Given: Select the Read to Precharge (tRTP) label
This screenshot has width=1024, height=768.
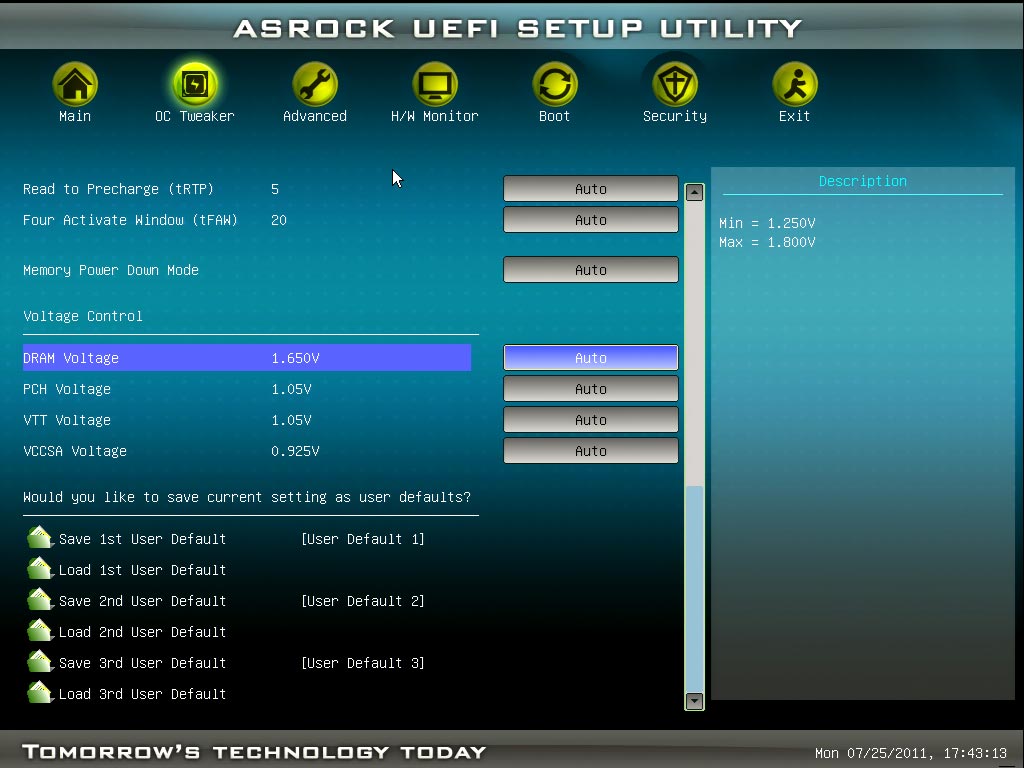Looking at the screenshot, I should click(x=118, y=189).
